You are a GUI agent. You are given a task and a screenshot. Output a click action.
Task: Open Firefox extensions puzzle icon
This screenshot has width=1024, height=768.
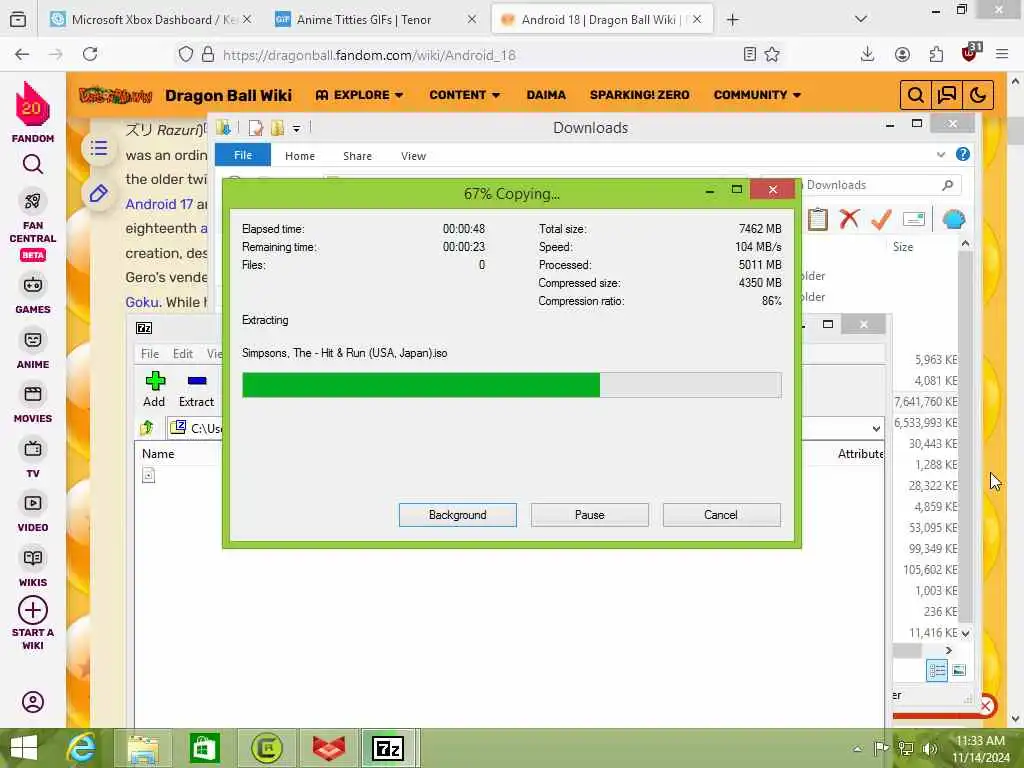pos(936,54)
